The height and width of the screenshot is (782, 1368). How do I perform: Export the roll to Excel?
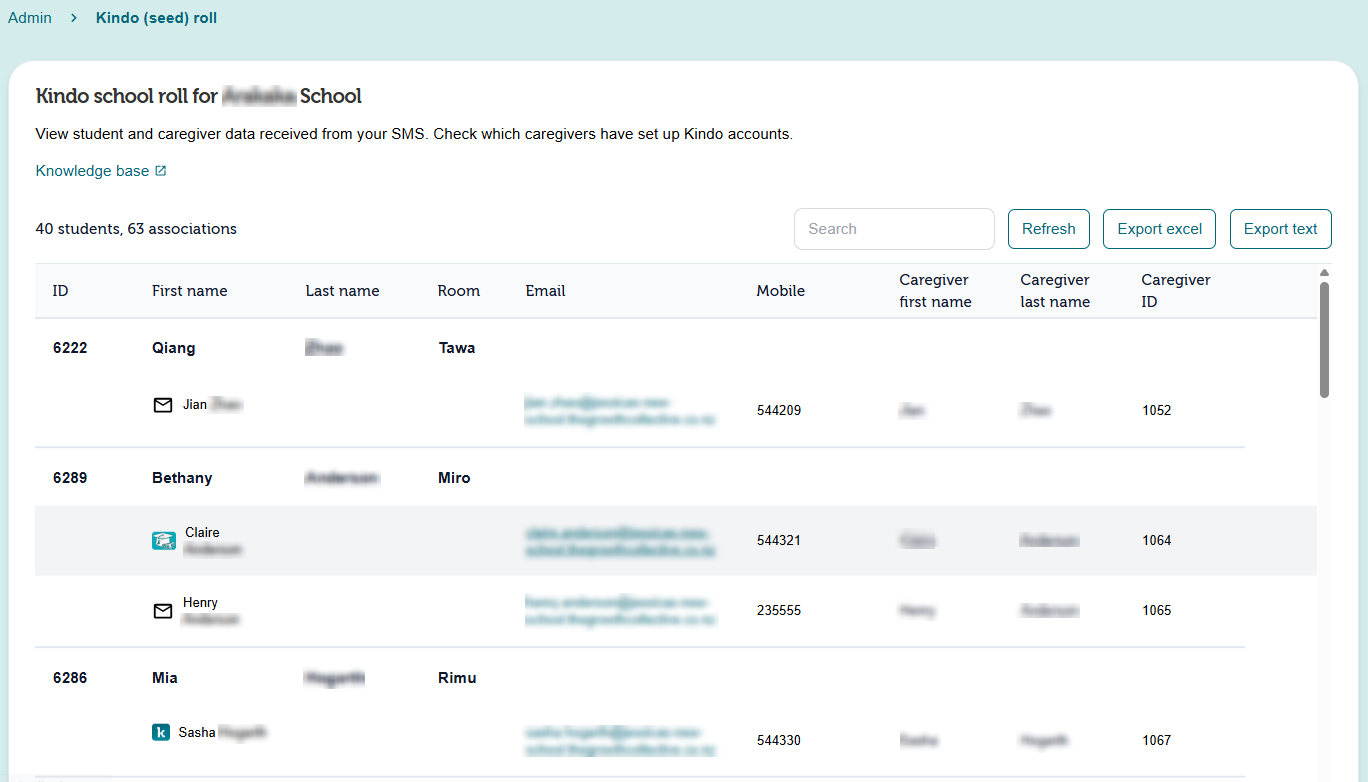tap(1160, 229)
